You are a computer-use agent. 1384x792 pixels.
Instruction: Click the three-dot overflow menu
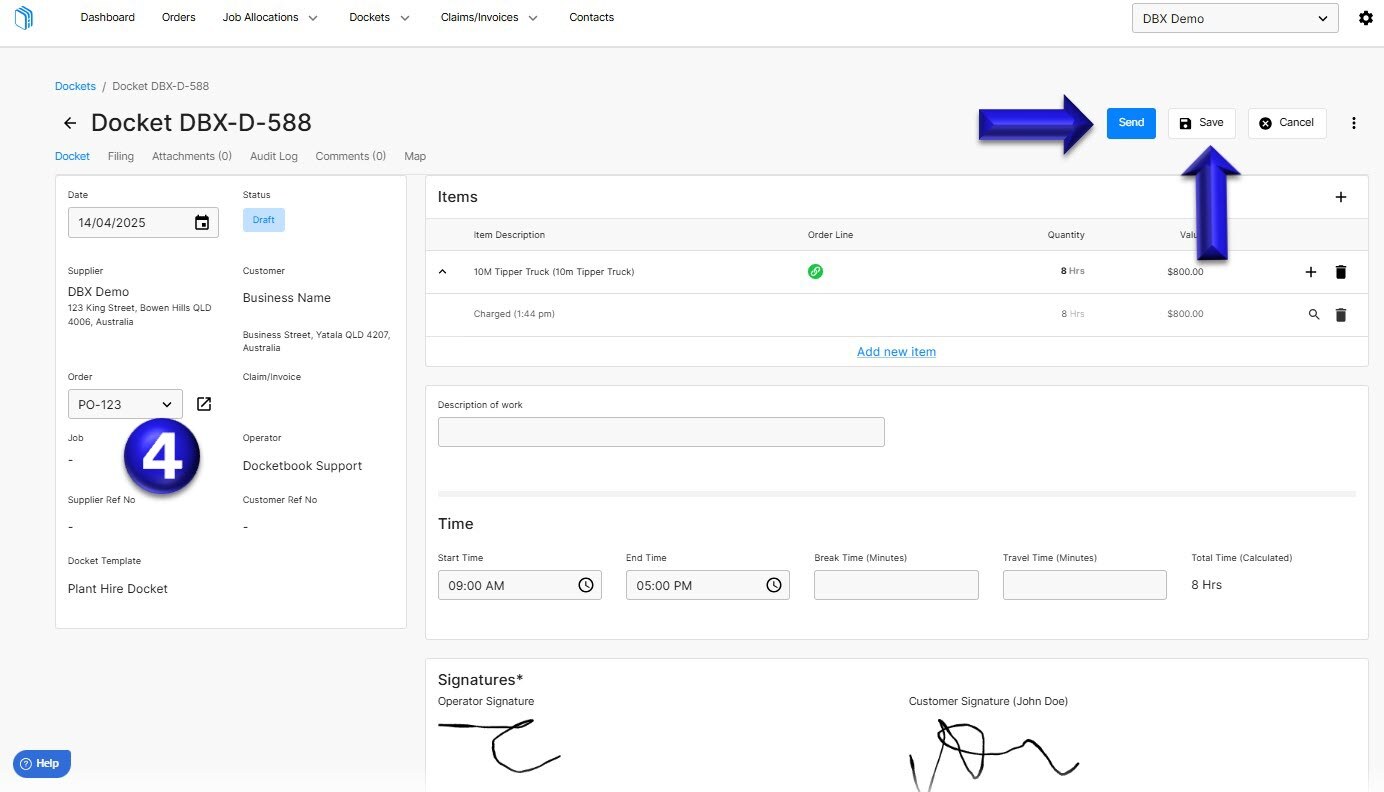[x=1354, y=122]
